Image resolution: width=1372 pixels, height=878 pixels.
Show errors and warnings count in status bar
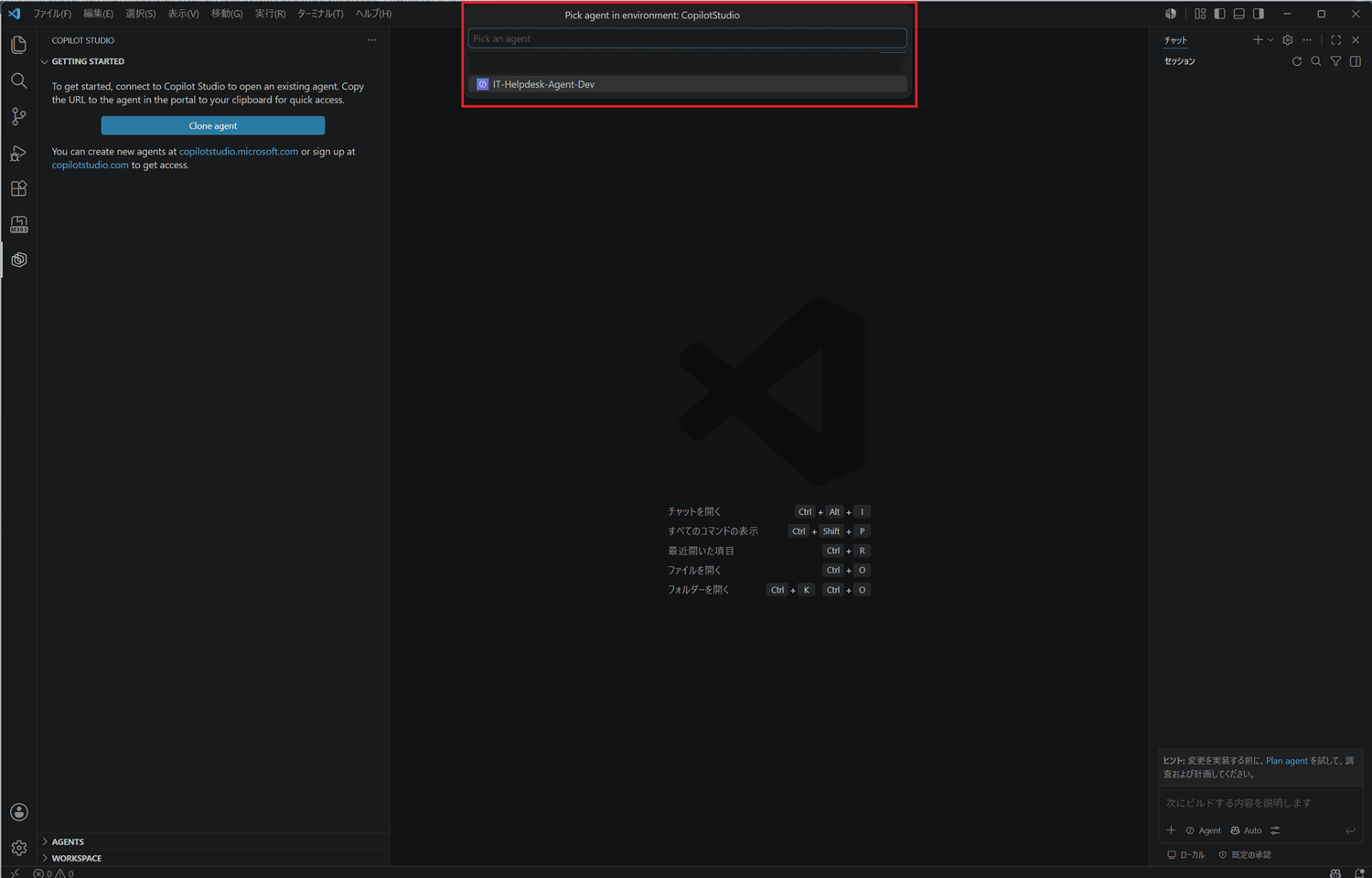53,873
